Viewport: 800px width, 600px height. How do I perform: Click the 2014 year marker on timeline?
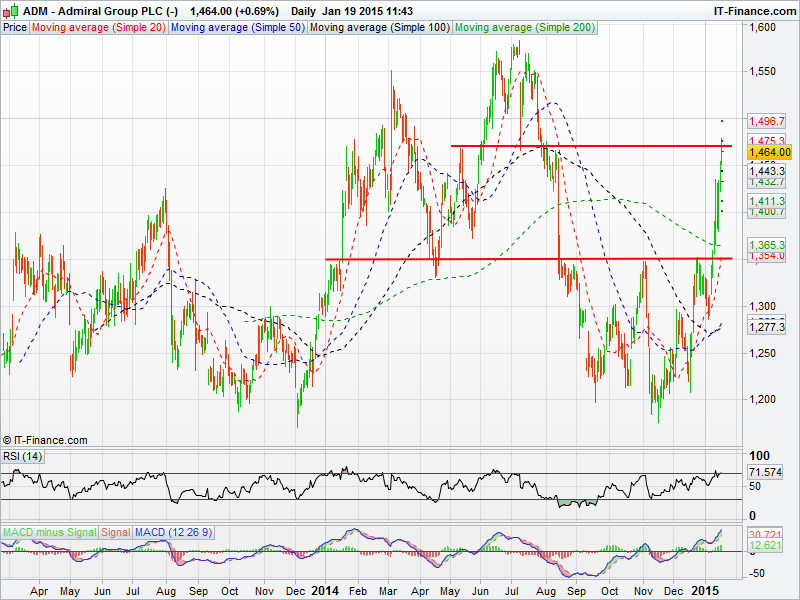click(327, 590)
